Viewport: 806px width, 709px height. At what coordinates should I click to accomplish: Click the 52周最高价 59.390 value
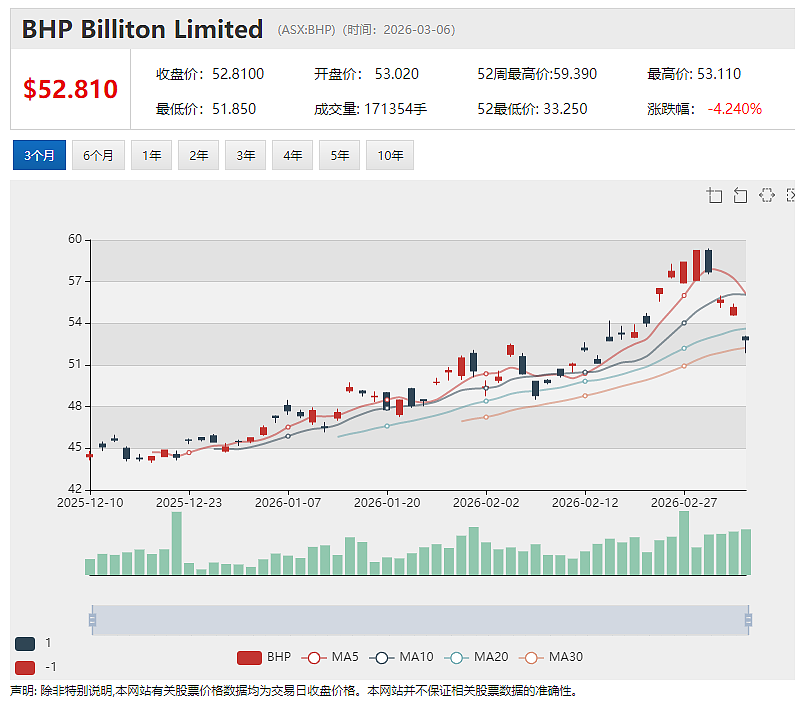pyautogui.click(x=575, y=74)
